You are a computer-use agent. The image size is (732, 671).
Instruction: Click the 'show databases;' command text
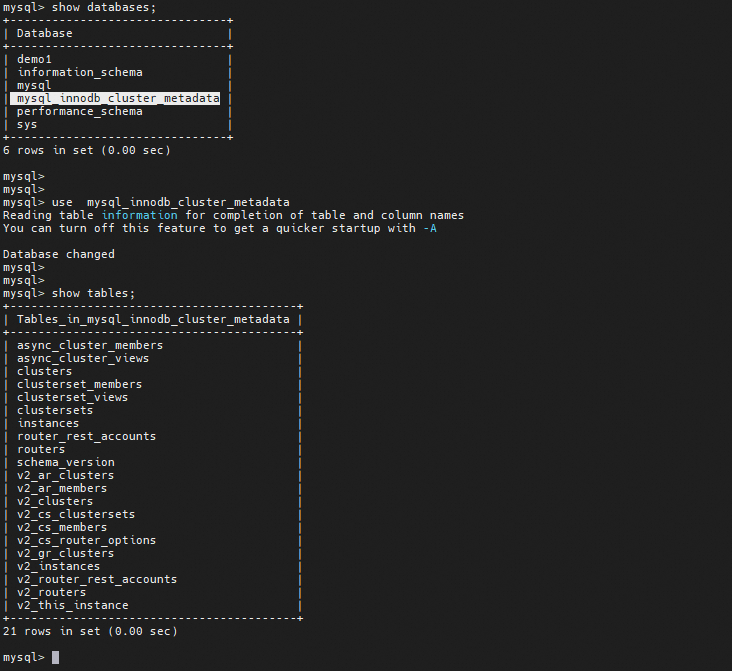coord(104,7)
